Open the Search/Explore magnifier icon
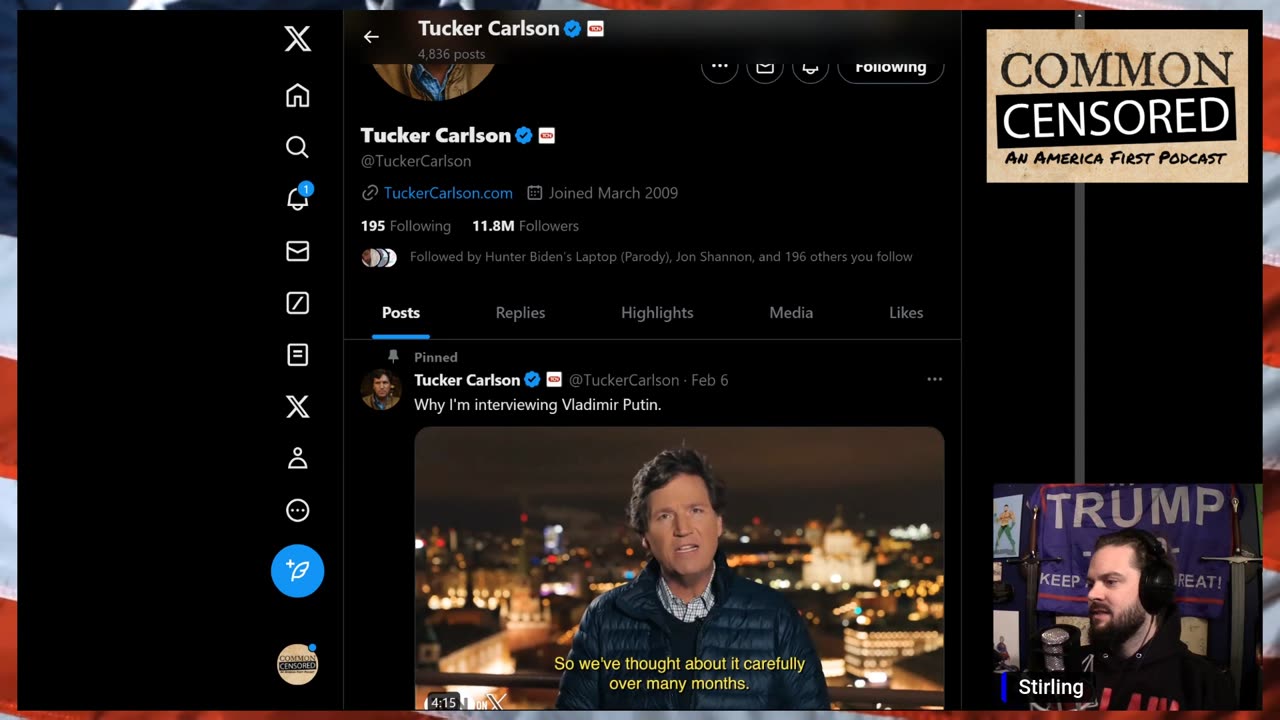The height and width of the screenshot is (720, 1280). pos(297,147)
